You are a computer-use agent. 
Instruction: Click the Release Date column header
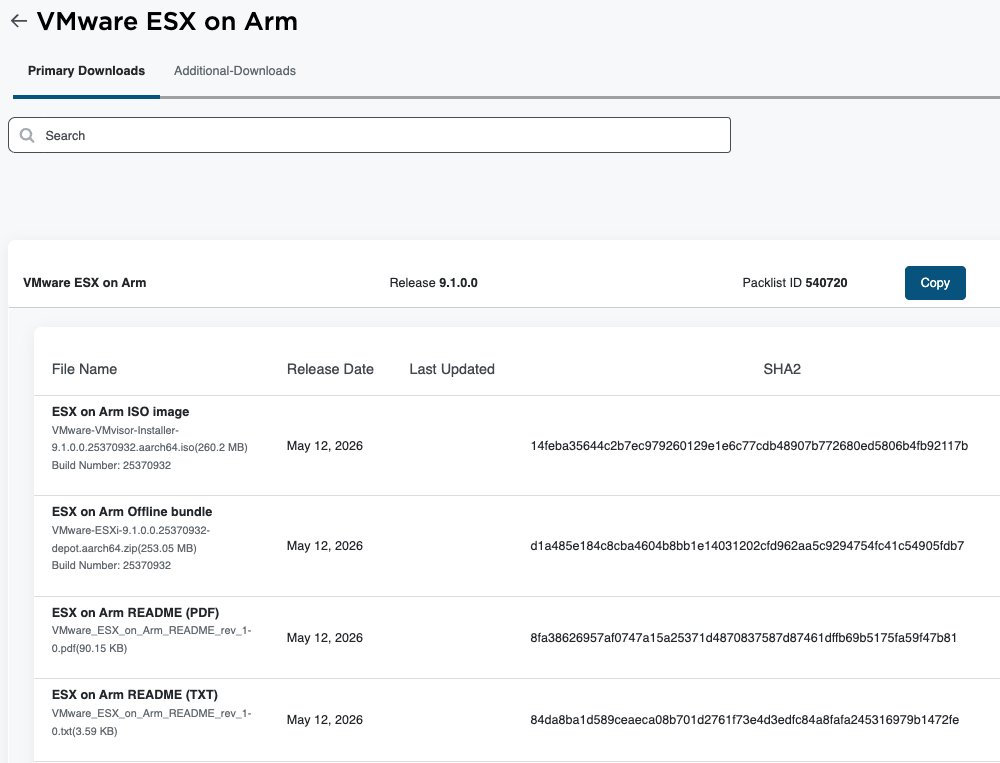coord(330,369)
